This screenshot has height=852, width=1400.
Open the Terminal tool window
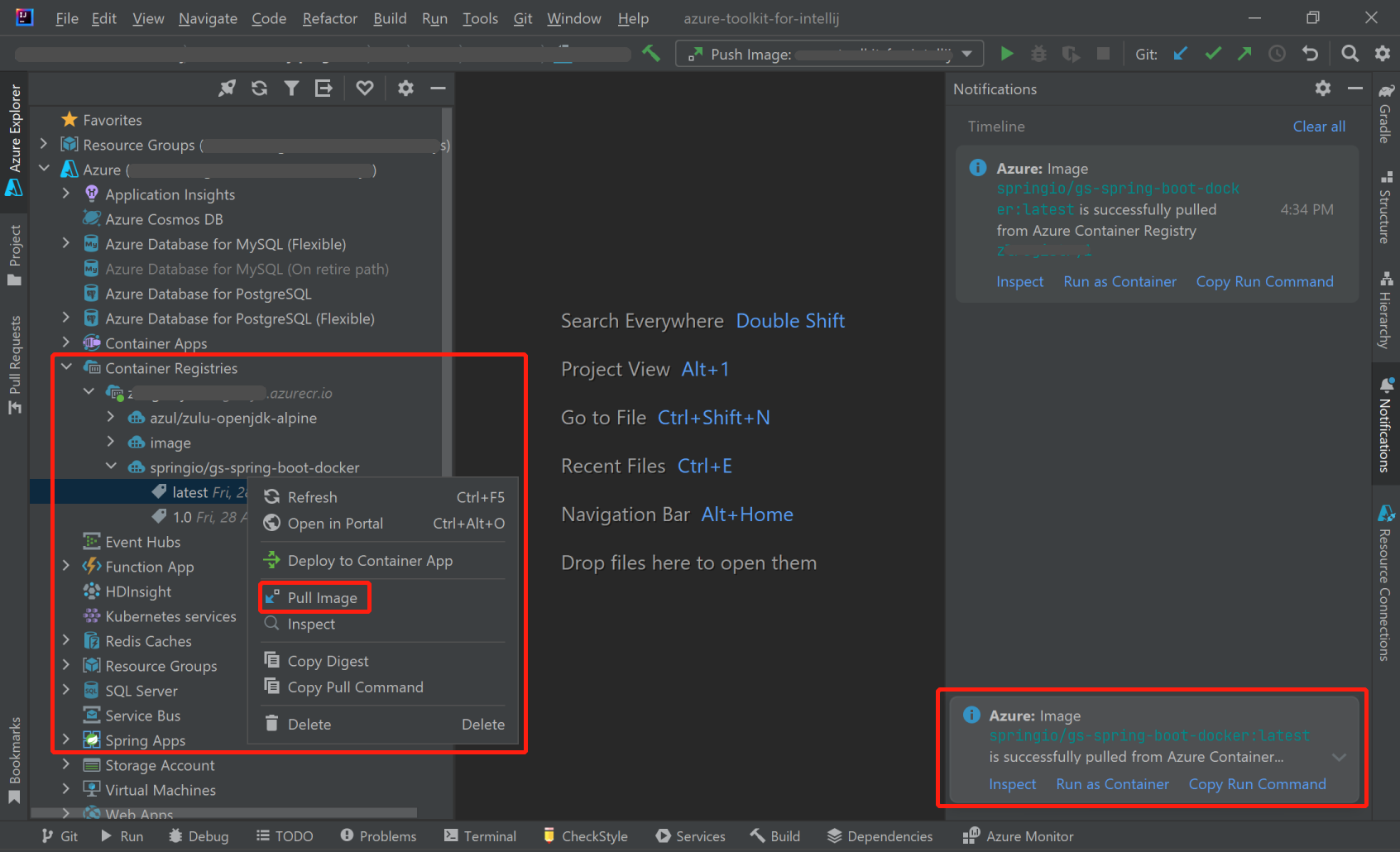[480, 836]
